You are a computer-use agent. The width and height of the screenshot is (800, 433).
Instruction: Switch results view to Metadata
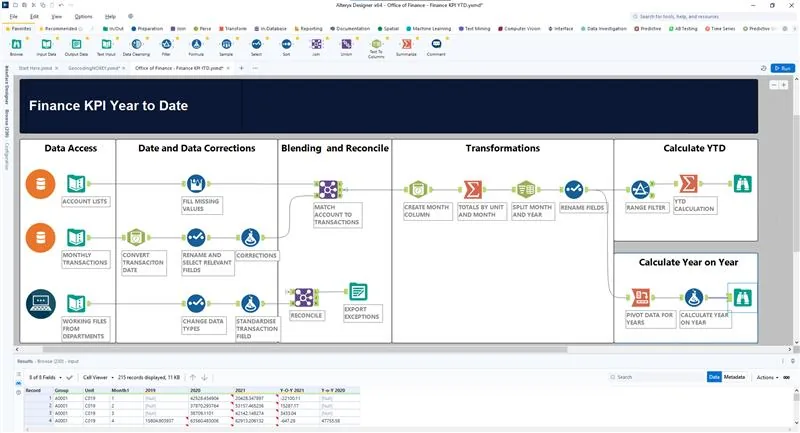(x=734, y=377)
